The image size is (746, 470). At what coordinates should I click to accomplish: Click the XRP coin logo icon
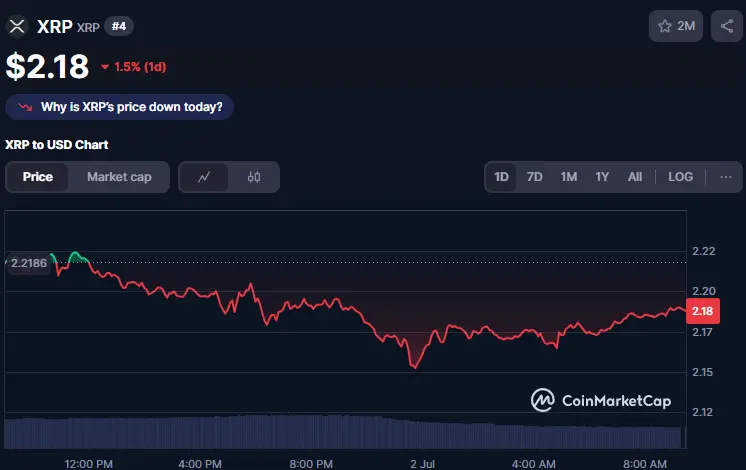click(x=17, y=26)
